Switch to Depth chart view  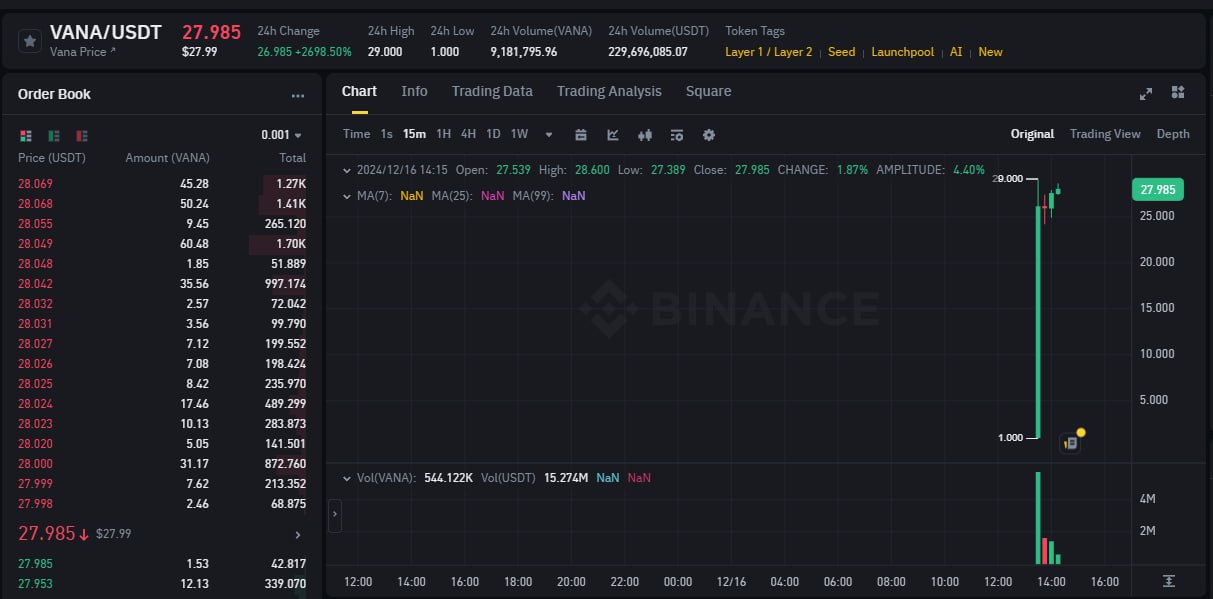1173,134
